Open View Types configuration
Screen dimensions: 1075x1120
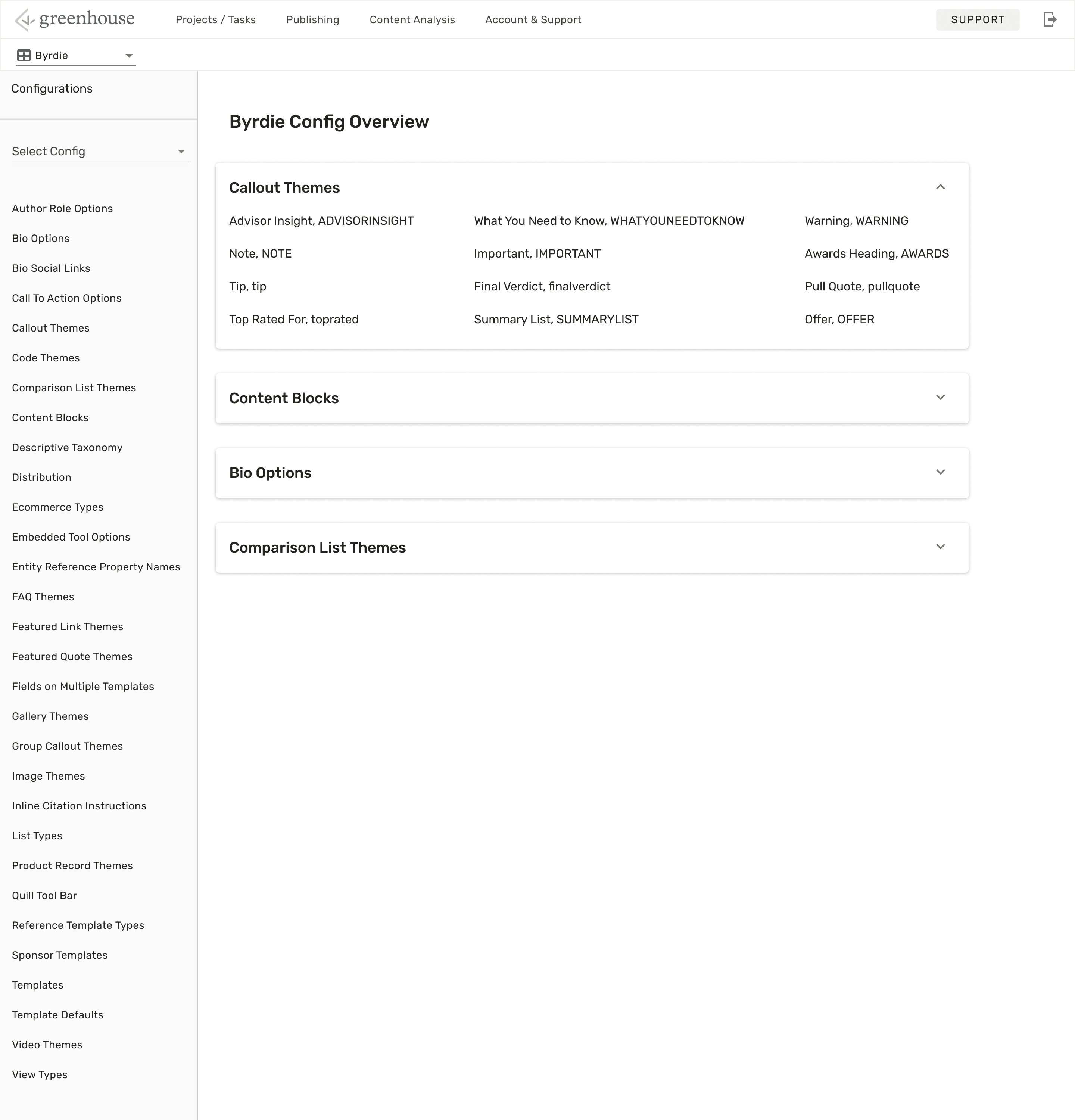[x=40, y=1074]
